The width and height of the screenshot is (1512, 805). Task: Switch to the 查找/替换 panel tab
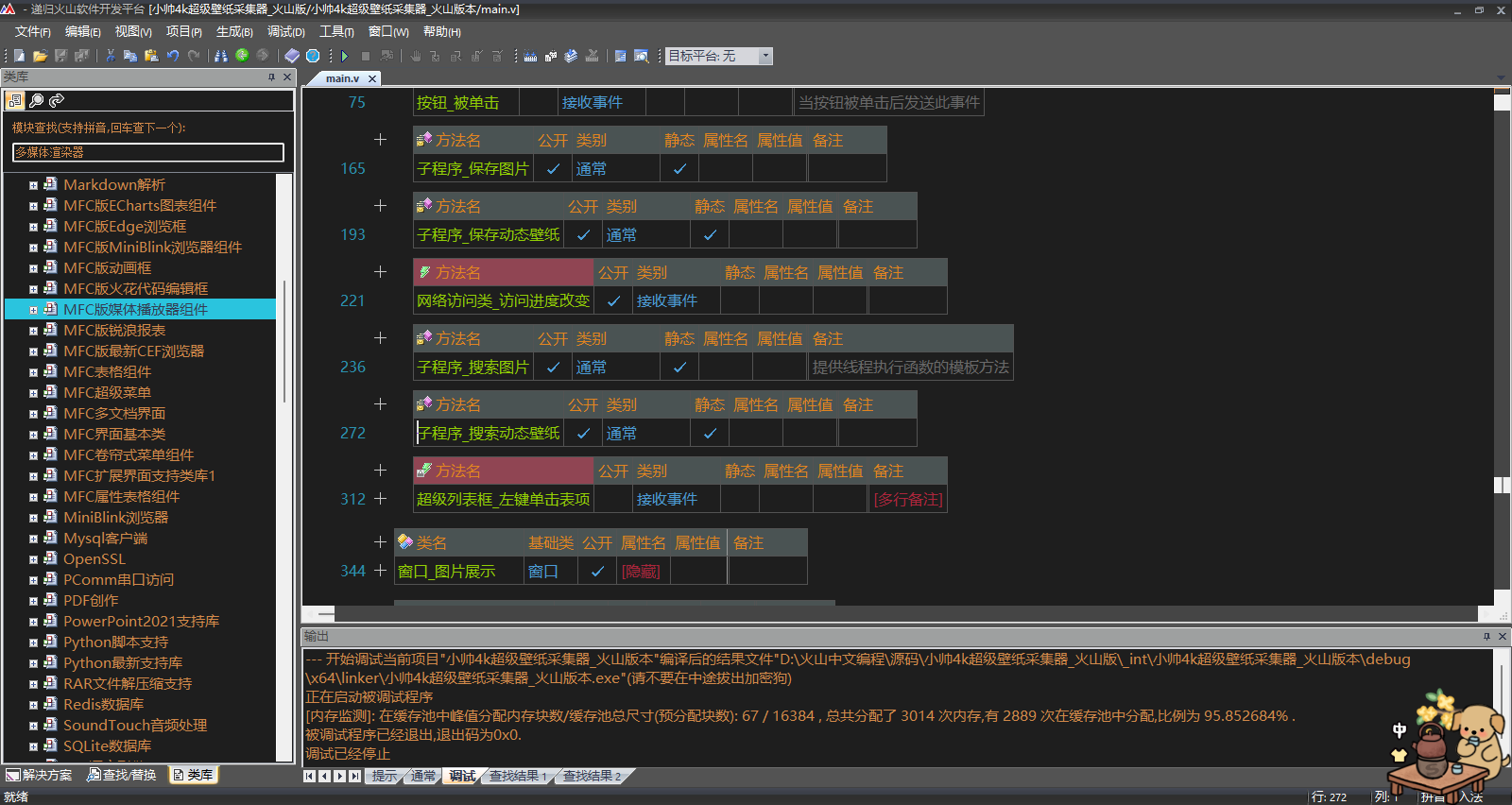point(122,775)
